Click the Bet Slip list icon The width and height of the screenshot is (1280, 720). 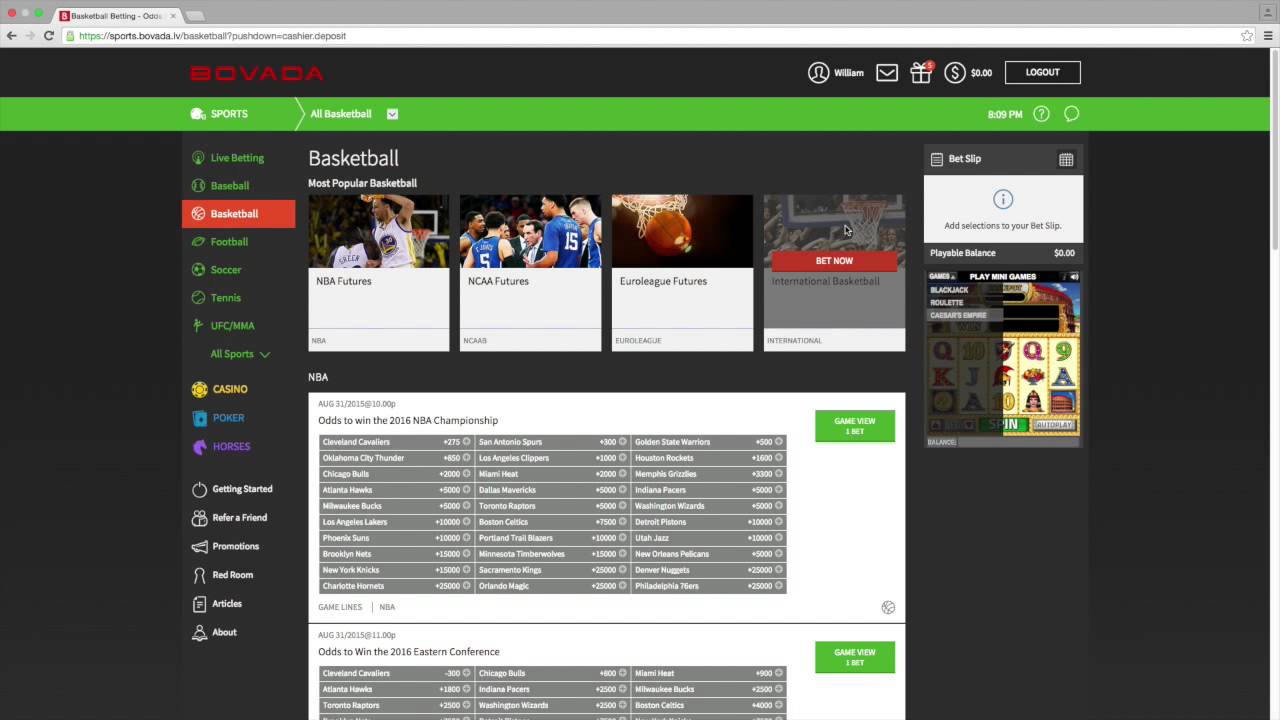[937, 159]
